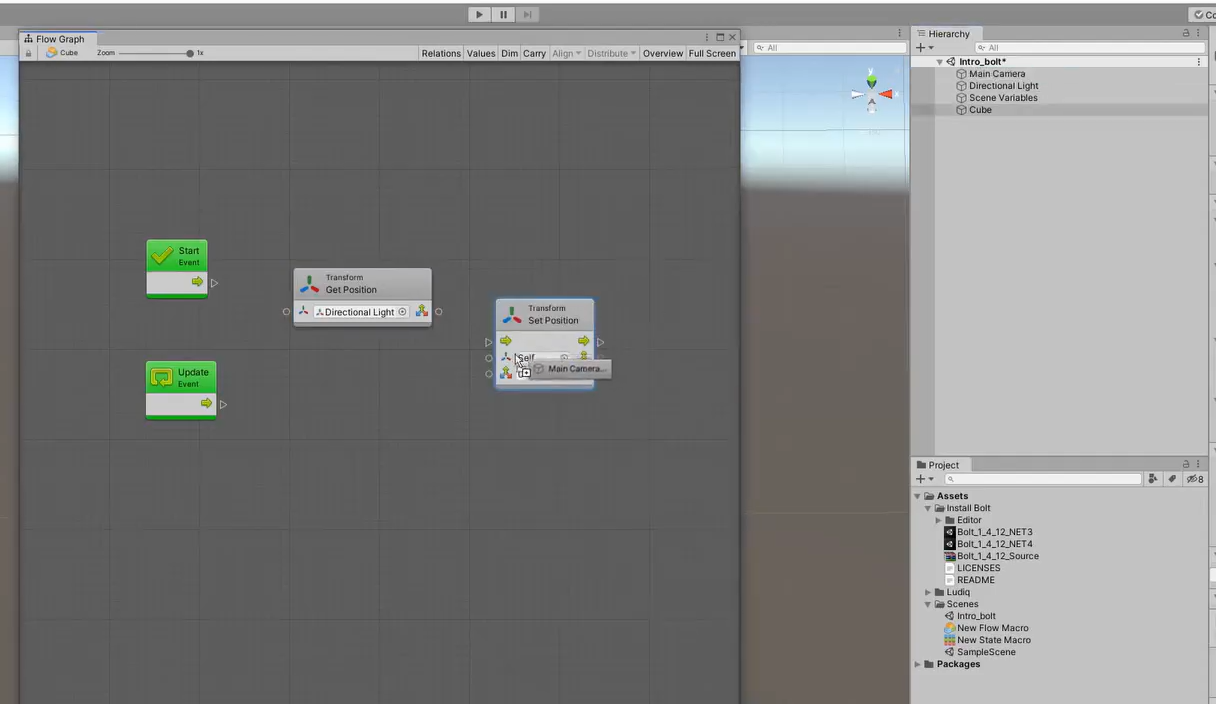Screen dimensions: 1216x704
Task: Toggle the lock icon on the Project panel
Action: point(1186,464)
